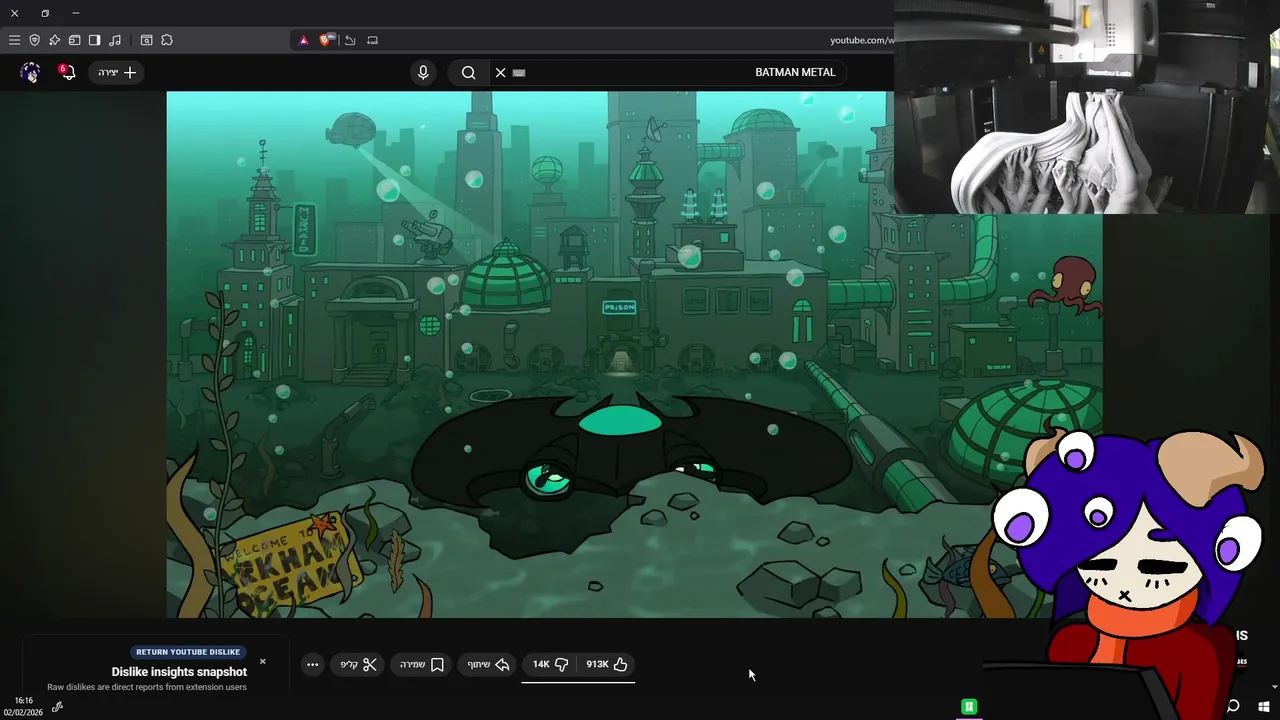Open the YouTube account avatar

30,72
